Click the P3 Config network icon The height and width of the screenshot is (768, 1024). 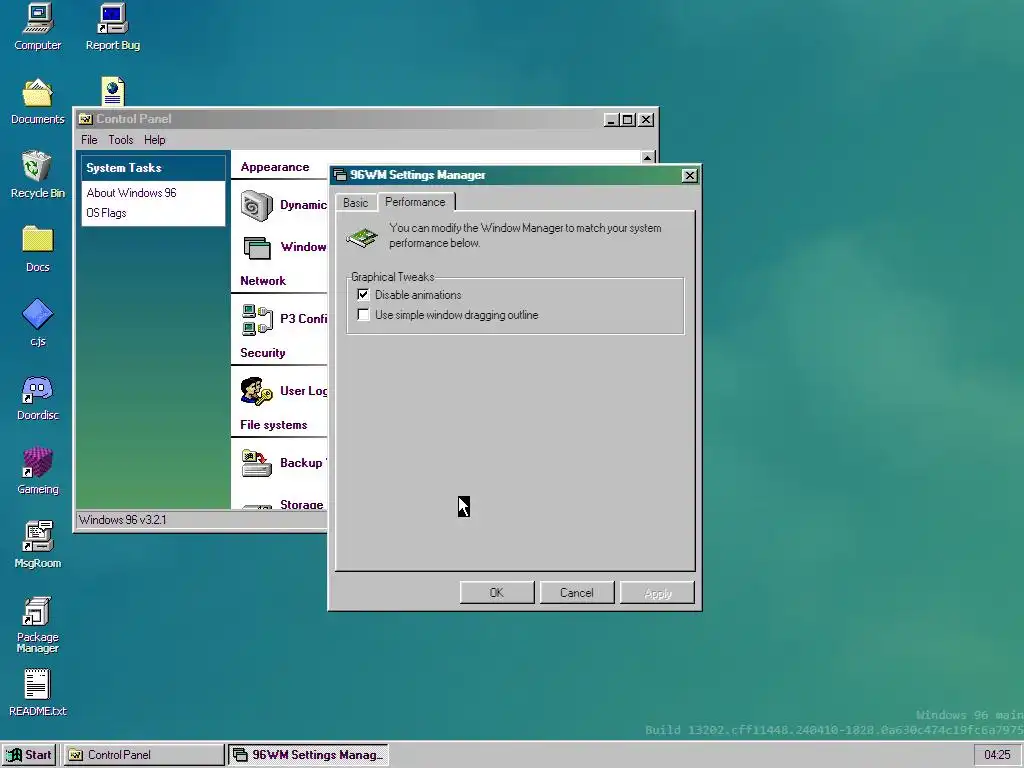(x=257, y=319)
